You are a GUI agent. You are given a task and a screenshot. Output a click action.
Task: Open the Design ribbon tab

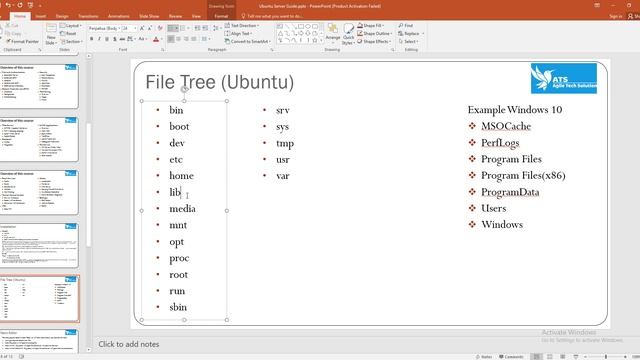tap(62, 16)
